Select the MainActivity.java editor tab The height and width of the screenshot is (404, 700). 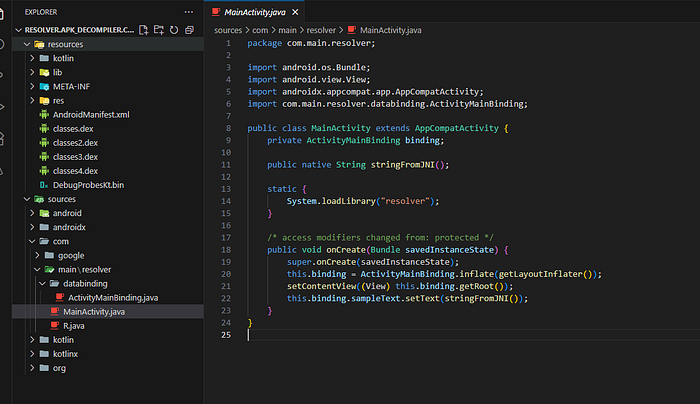pos(254,12)
